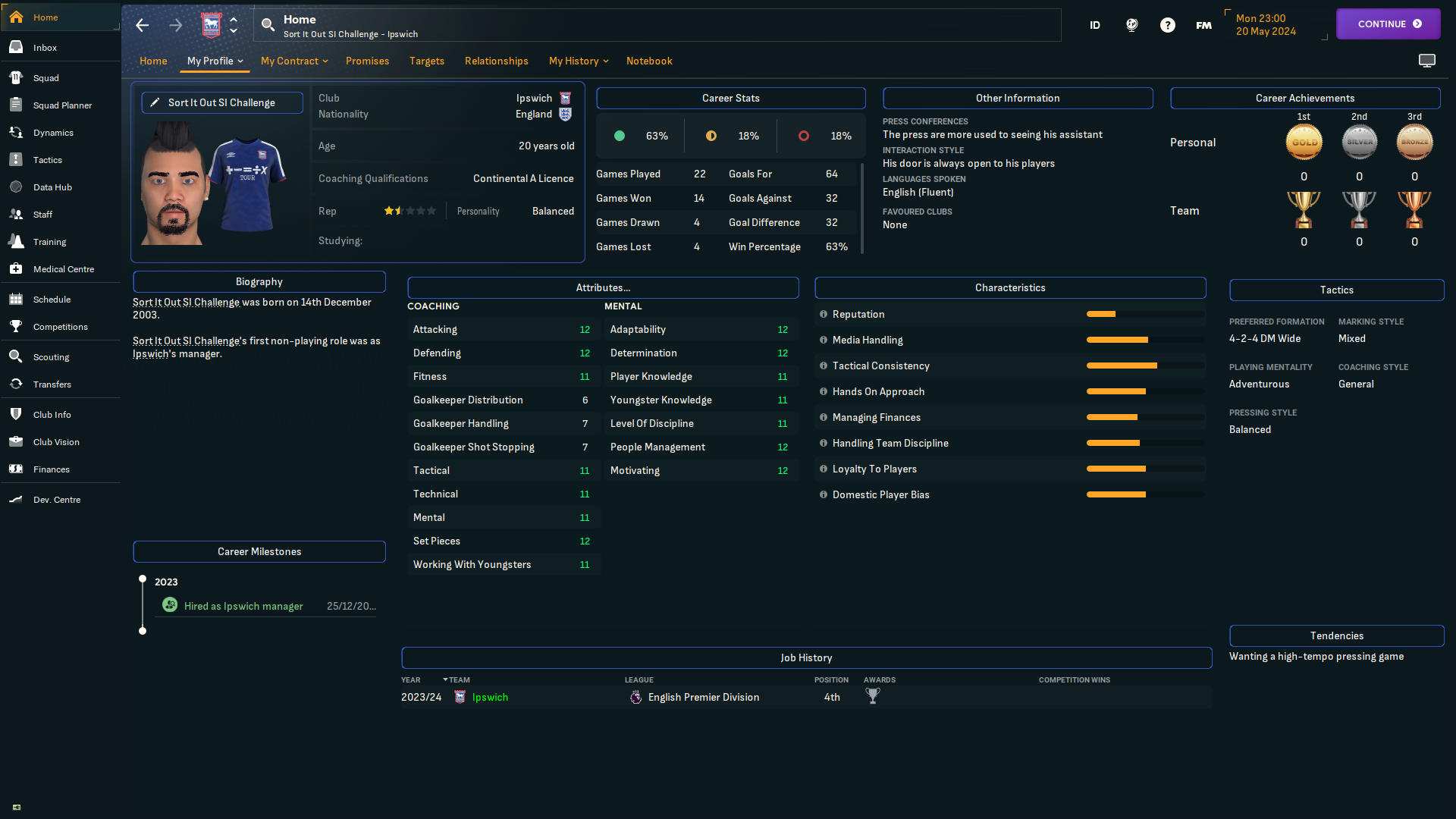Image resolution: width=1456 pixels, height=819 pixels.
Task: Click the Ipswich club name in profile
Action: 534,98
